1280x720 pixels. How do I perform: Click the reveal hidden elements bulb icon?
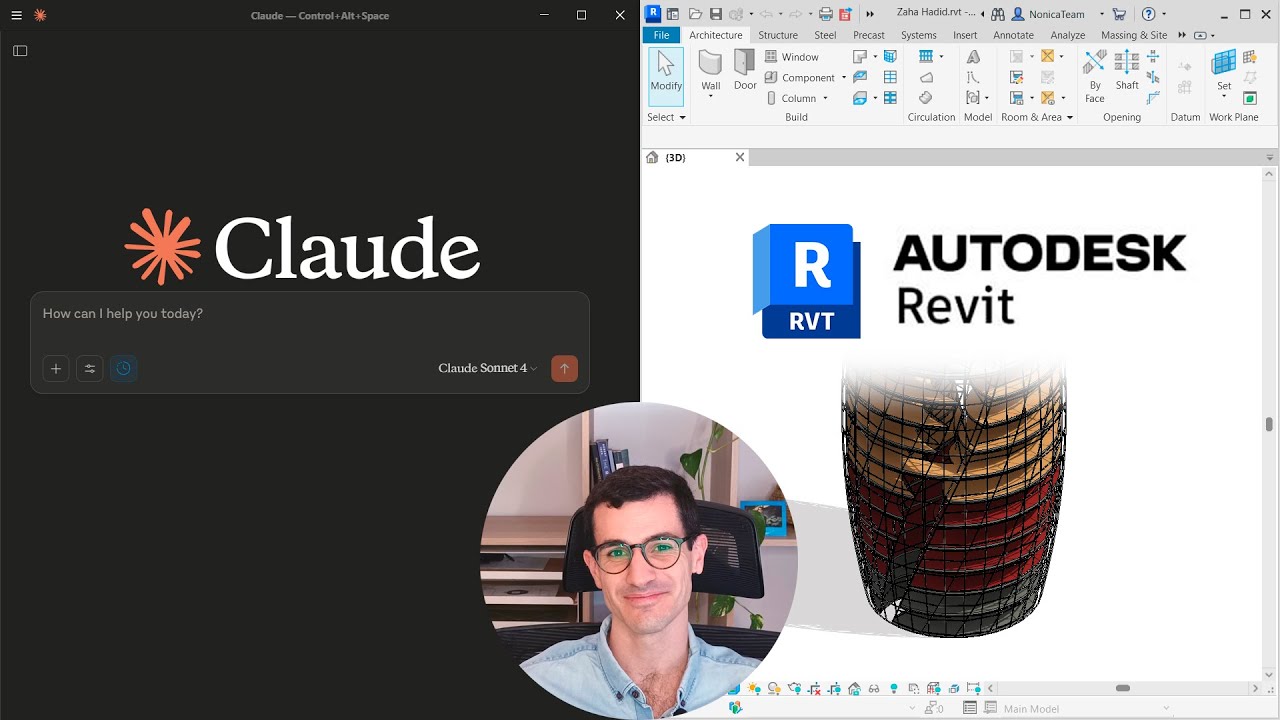(x=894, y=689)
